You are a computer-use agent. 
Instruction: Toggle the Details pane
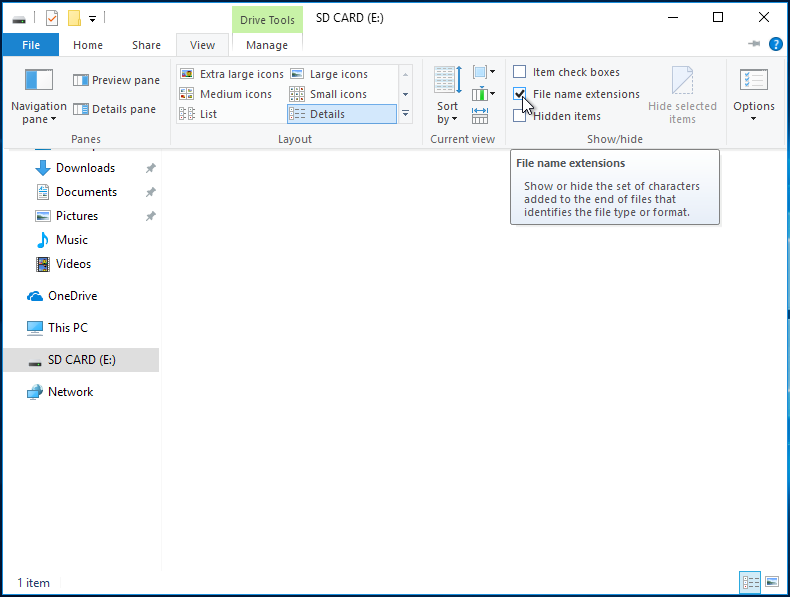point(114,109)
